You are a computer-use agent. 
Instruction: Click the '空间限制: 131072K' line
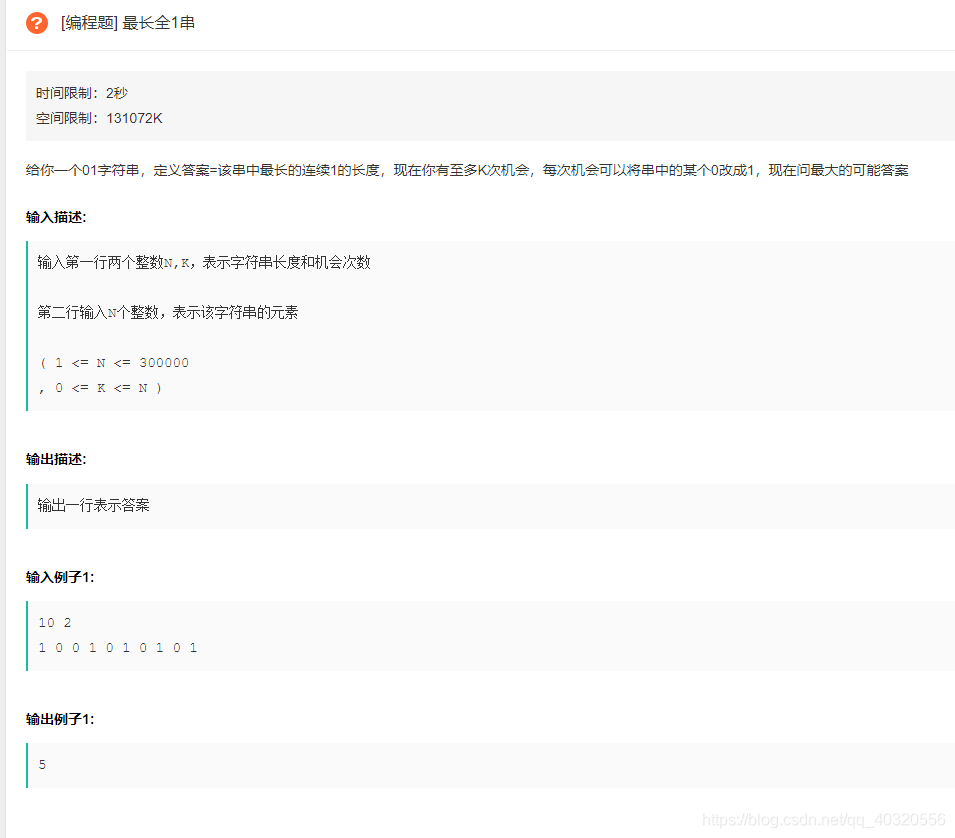[99, 118]
